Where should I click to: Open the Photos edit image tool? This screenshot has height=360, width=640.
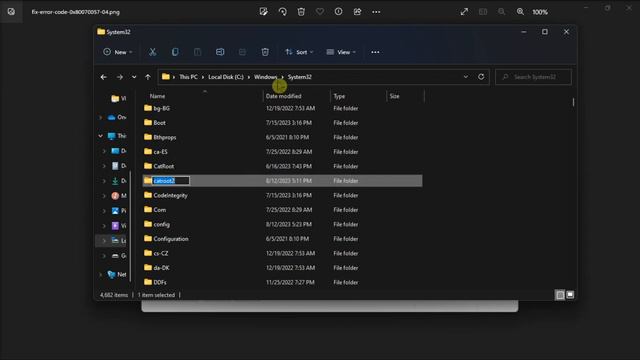[264, 12]
